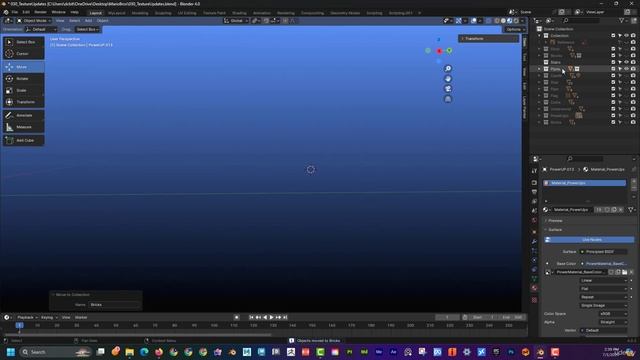Screen dimensions: 640x360
Task: Open the Object Mode dropdown
Action: click(34, 20)
